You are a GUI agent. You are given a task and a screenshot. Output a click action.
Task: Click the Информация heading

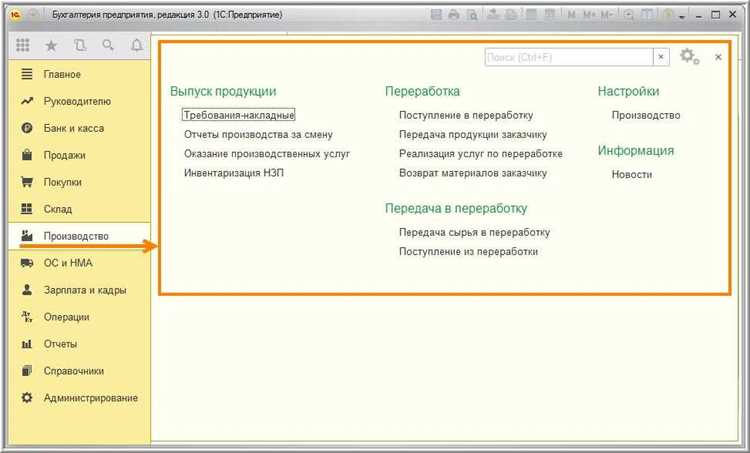(x=636, y=150)
